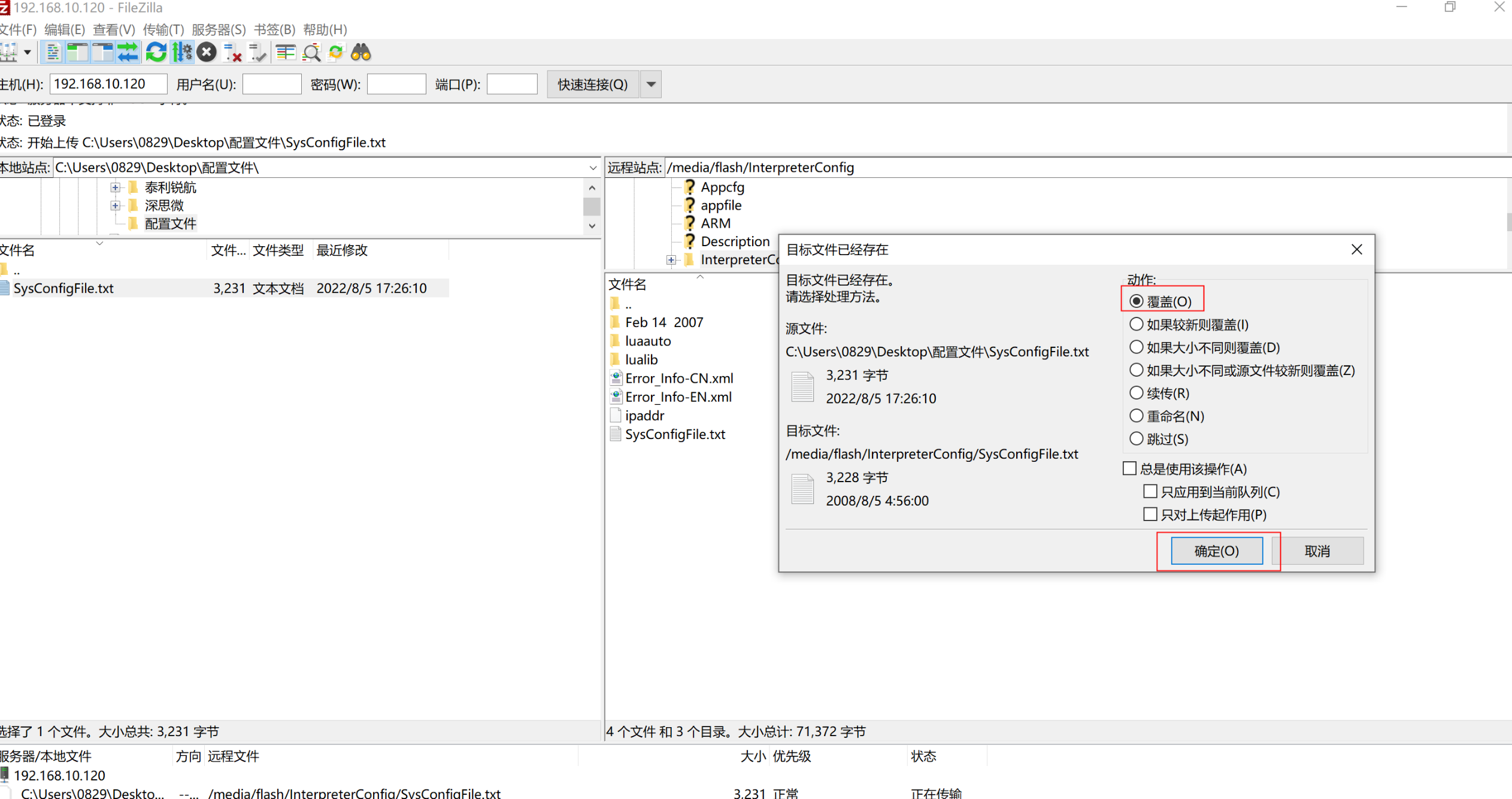Click the 用户名(U) input field
Viewport: 1512px width, 799px height.
pyautogui.click(x=272, y=84)
